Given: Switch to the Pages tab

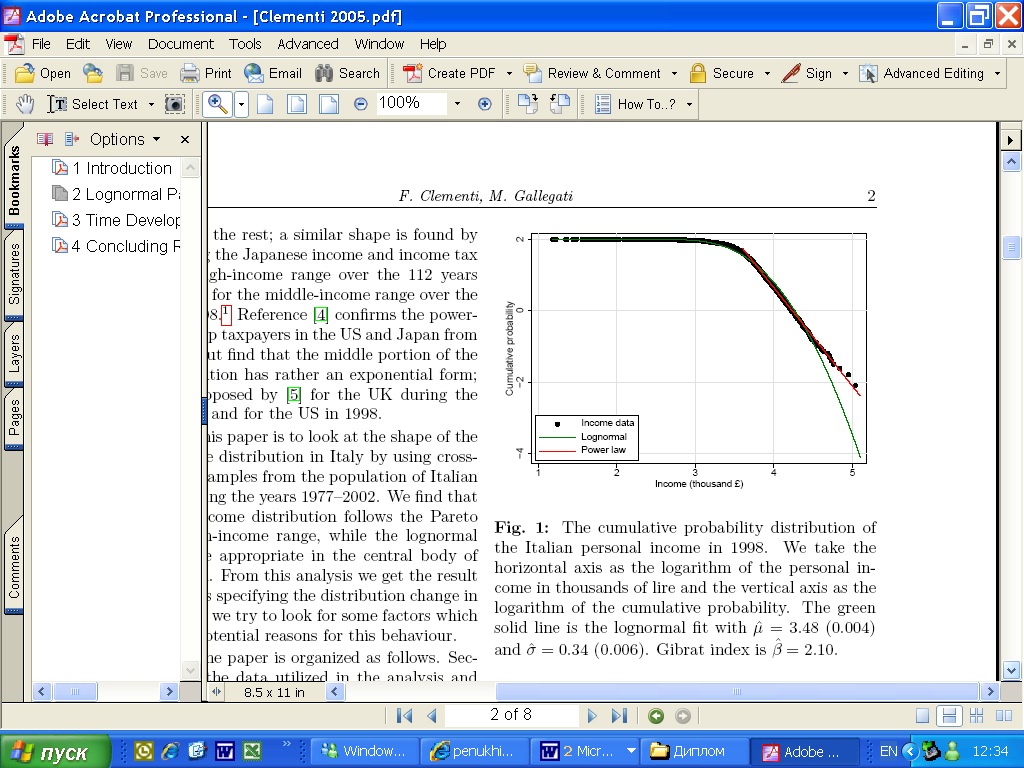Looking at the screenshot, I should (x=14, y=418).
